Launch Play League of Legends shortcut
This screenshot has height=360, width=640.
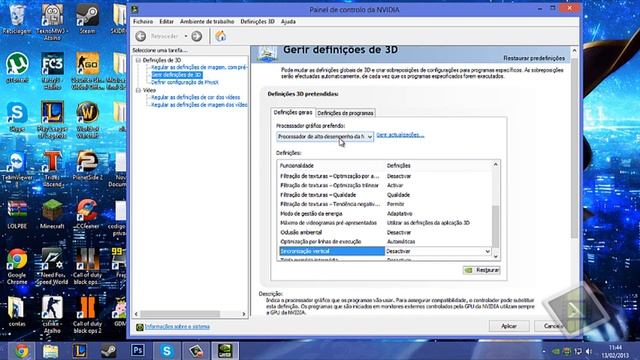[52, 120]
